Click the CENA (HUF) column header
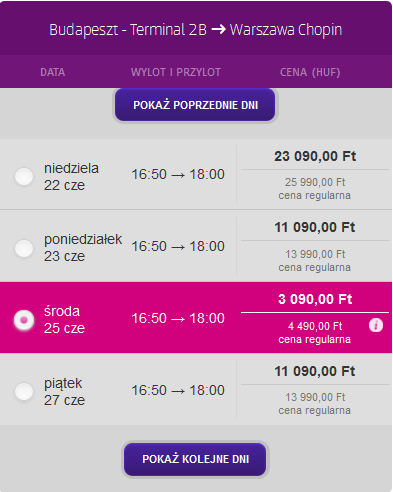The width and height of the screenshot is (393, 492). [x=310, y=72]
